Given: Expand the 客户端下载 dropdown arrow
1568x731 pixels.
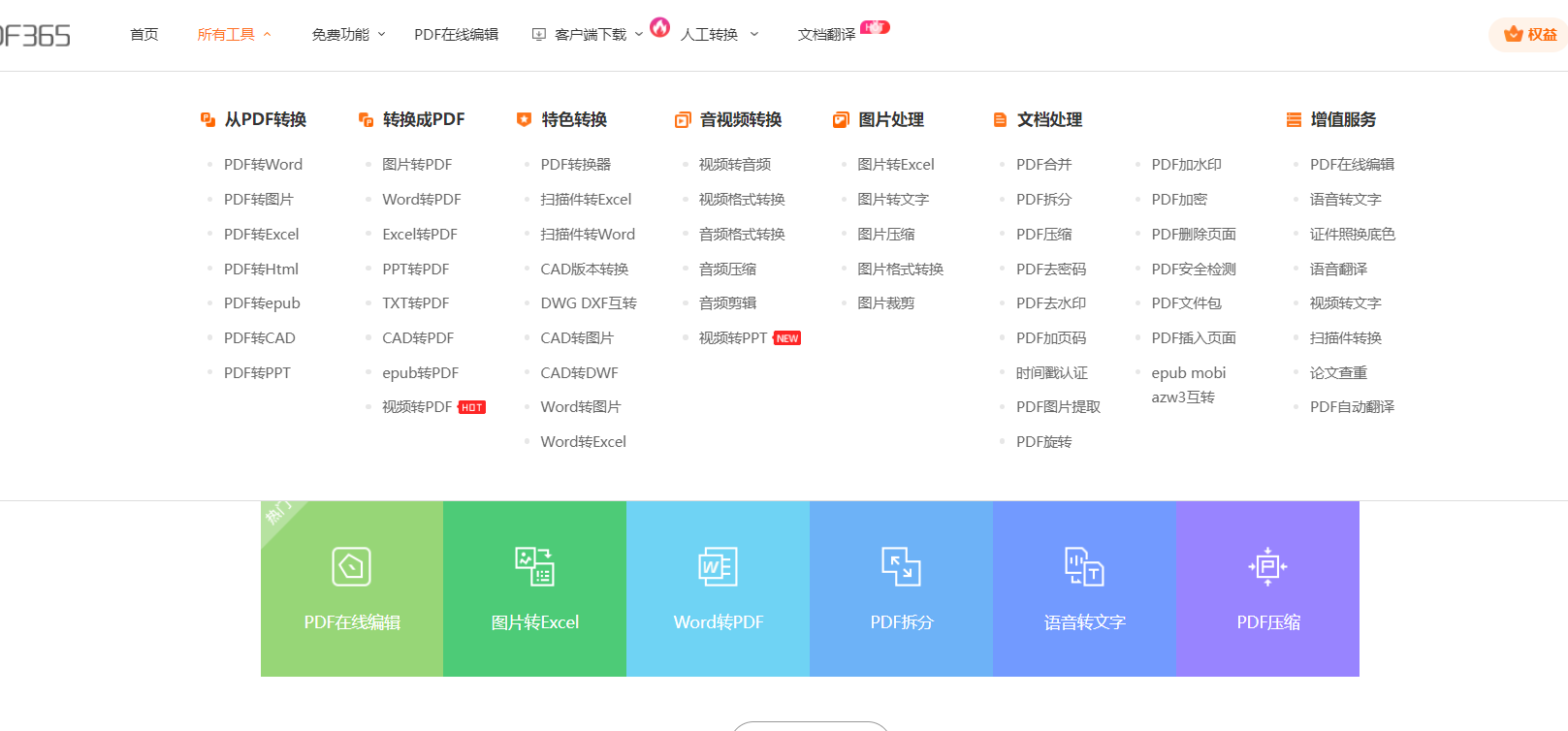Looking at the screenshot, I should (x=639, y=34).
